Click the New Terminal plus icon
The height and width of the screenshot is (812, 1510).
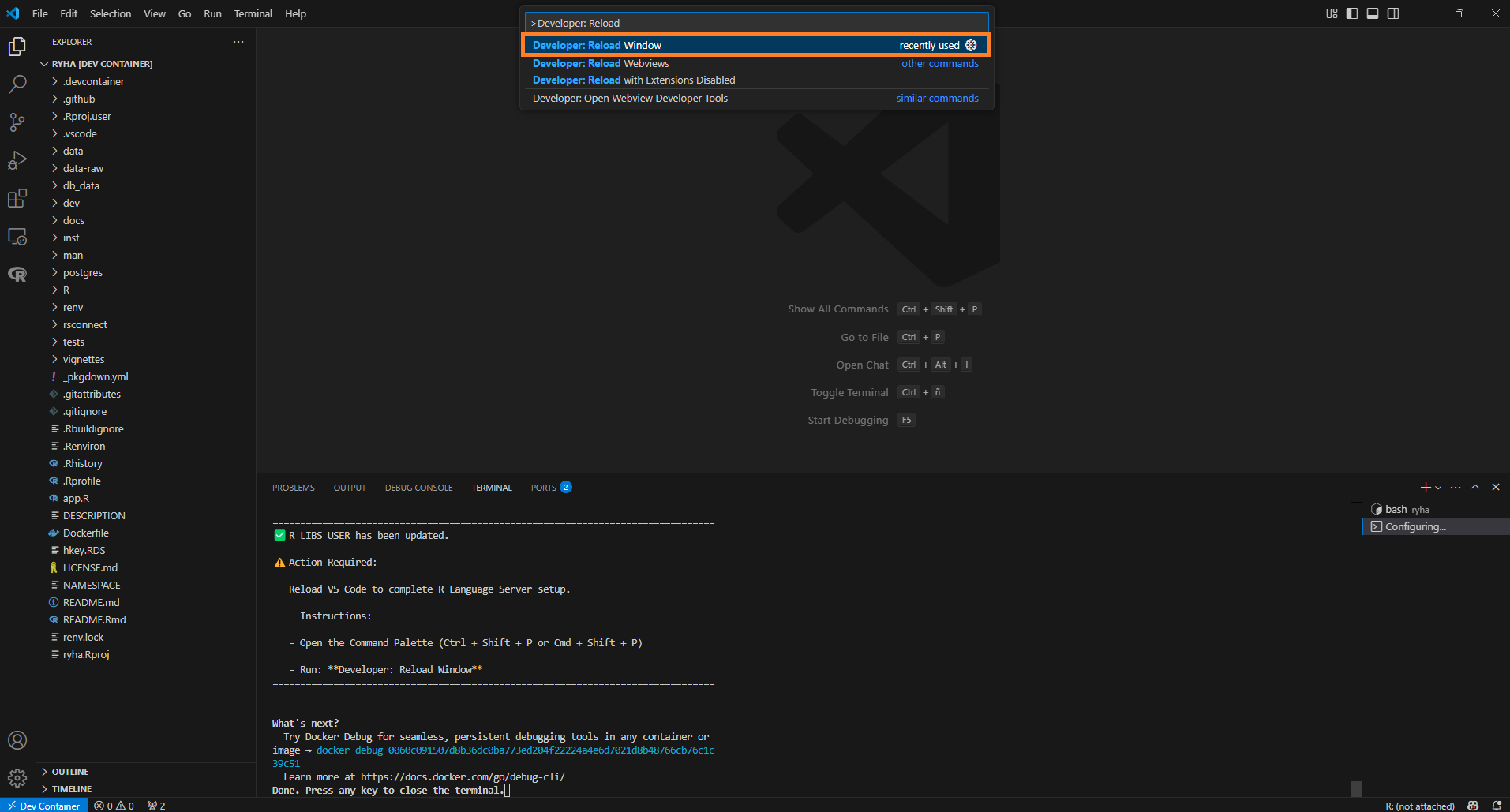pos(1426,488)
